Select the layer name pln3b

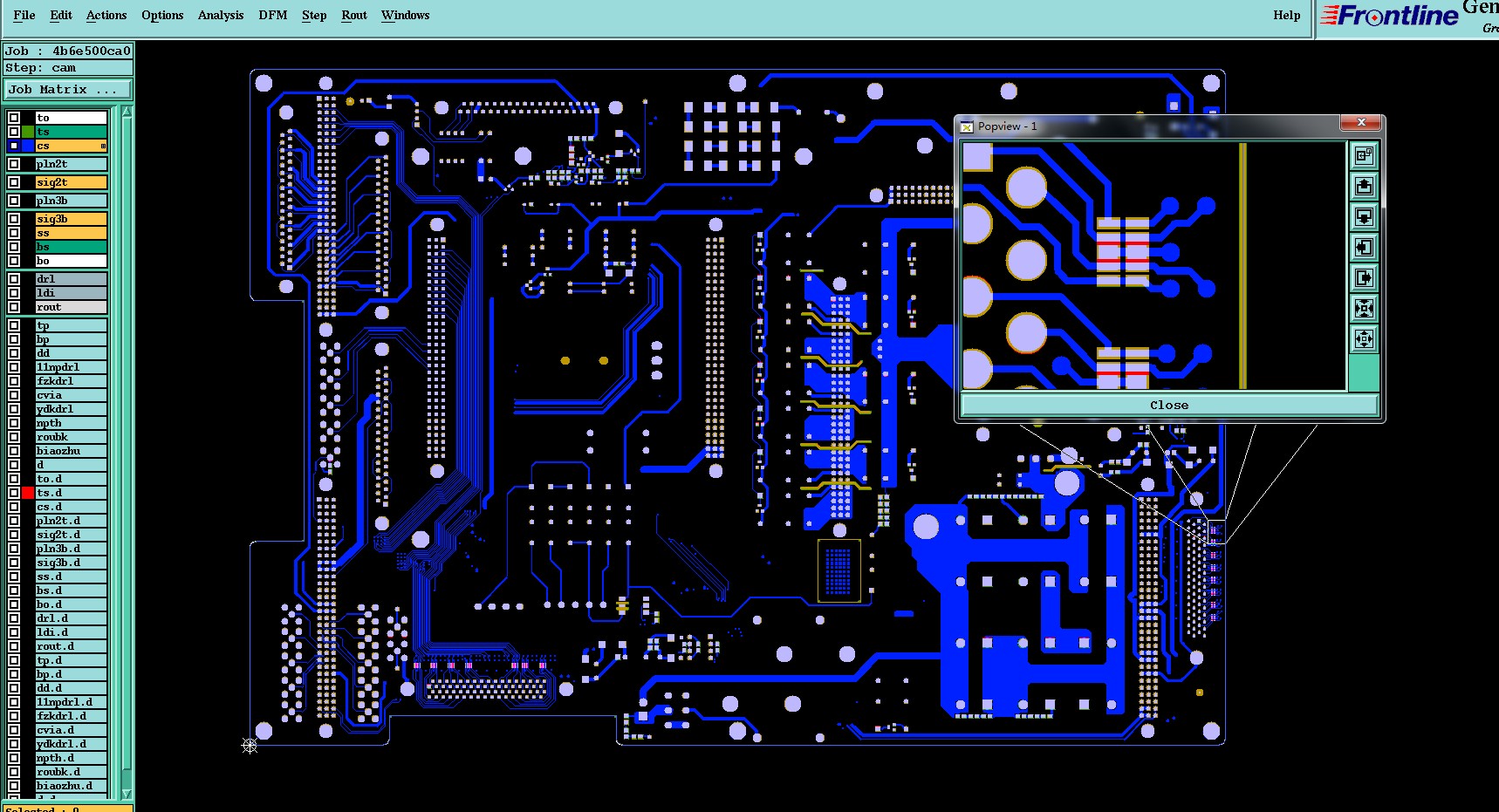[72, 201]
